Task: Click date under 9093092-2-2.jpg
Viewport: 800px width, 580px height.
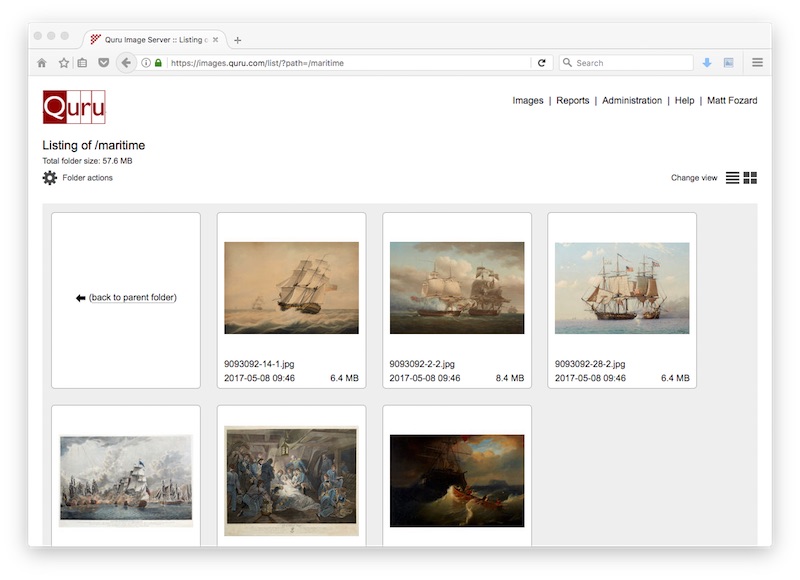Action: [424, 378]
